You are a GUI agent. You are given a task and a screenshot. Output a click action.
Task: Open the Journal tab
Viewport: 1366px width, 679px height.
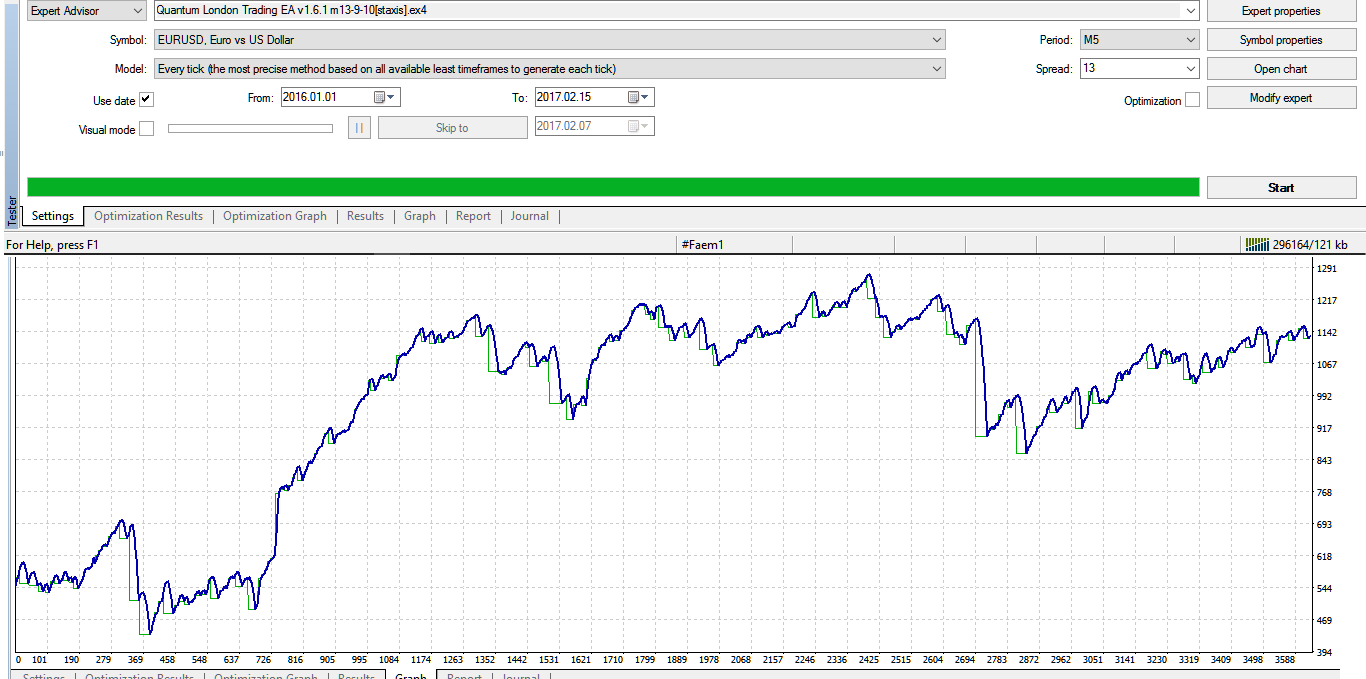coord(530,216)
